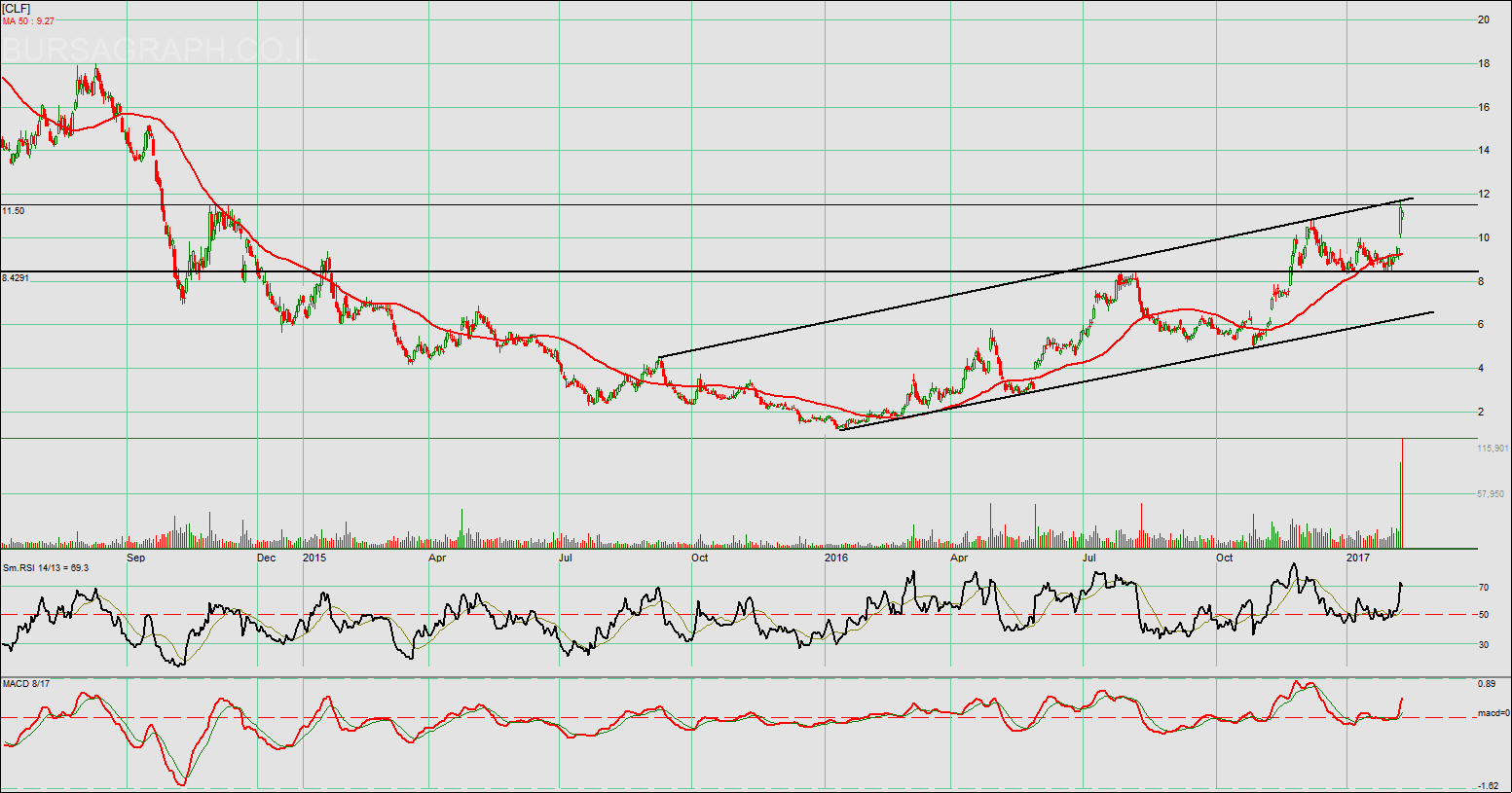
Task: Click the 0.89 MACD scale value
Action: pos(1486,684)
